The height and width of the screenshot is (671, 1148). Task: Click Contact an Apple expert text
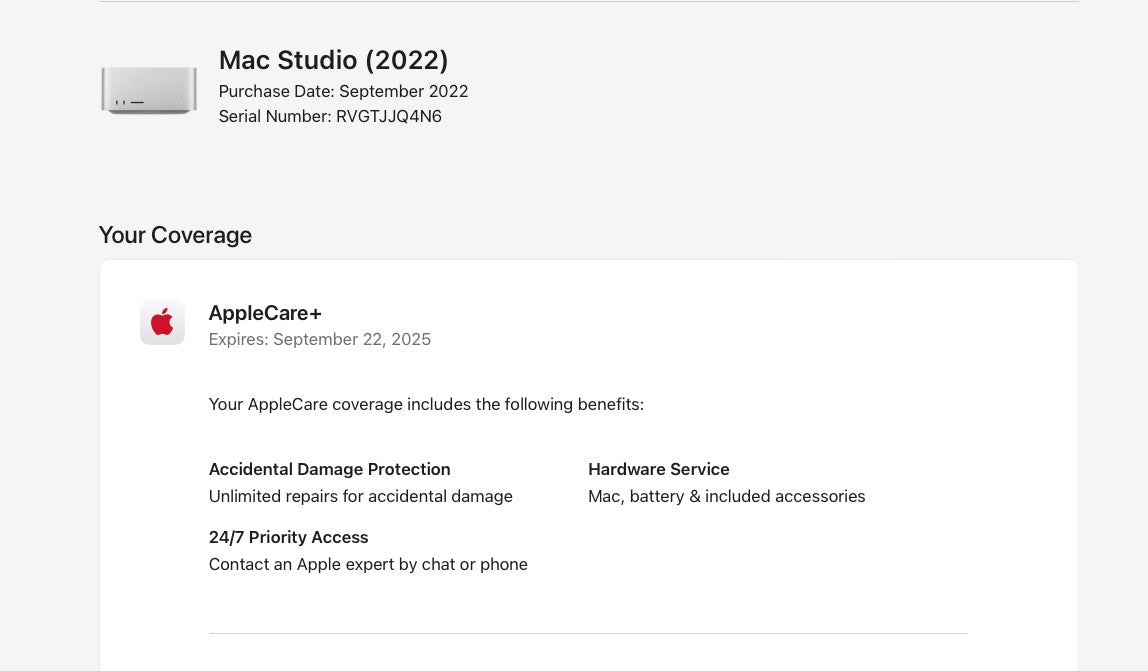click(x=368, y=564)
